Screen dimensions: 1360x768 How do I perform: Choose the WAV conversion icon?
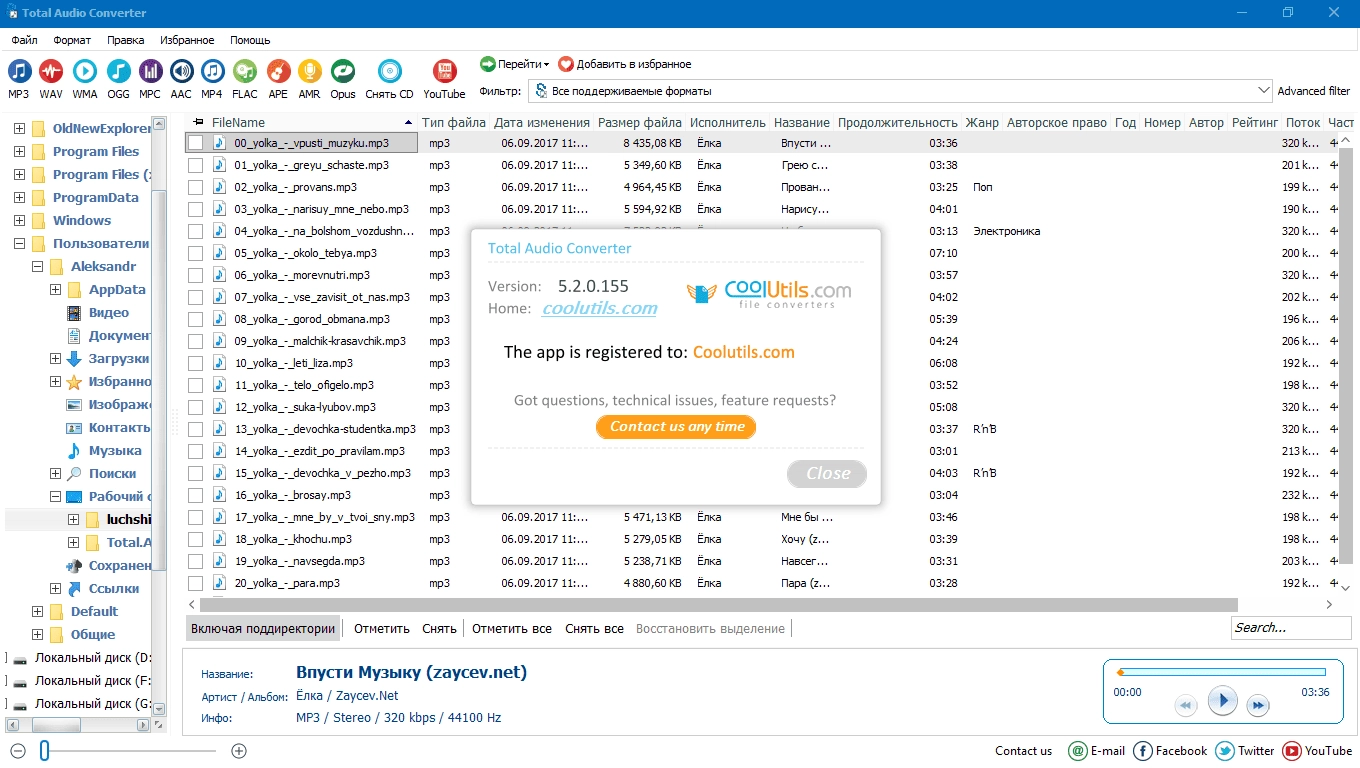tap(51, 71)
